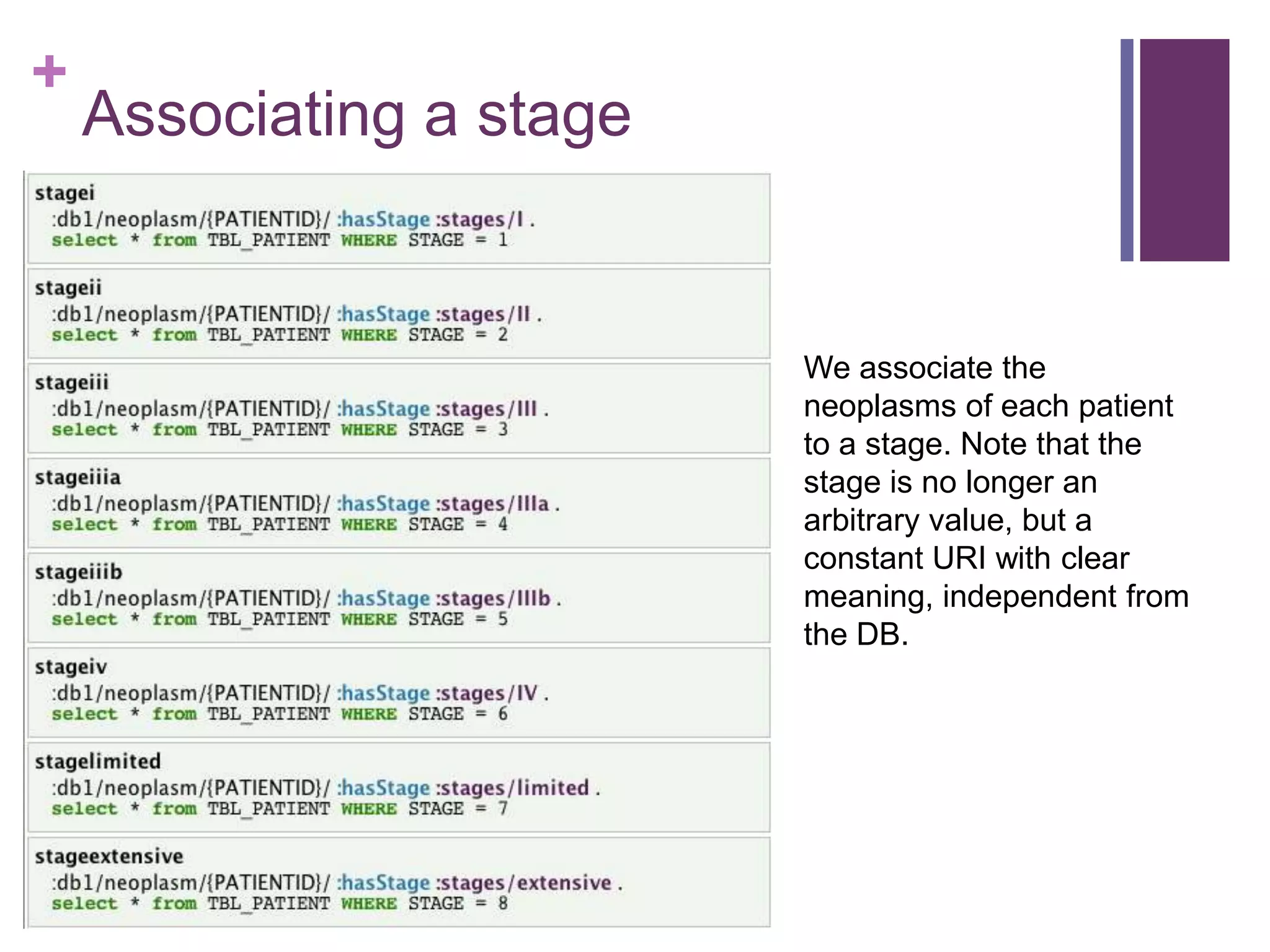Select the 'stageii' mapping name
Screen dimensions: 1270x952
point(68,288)
